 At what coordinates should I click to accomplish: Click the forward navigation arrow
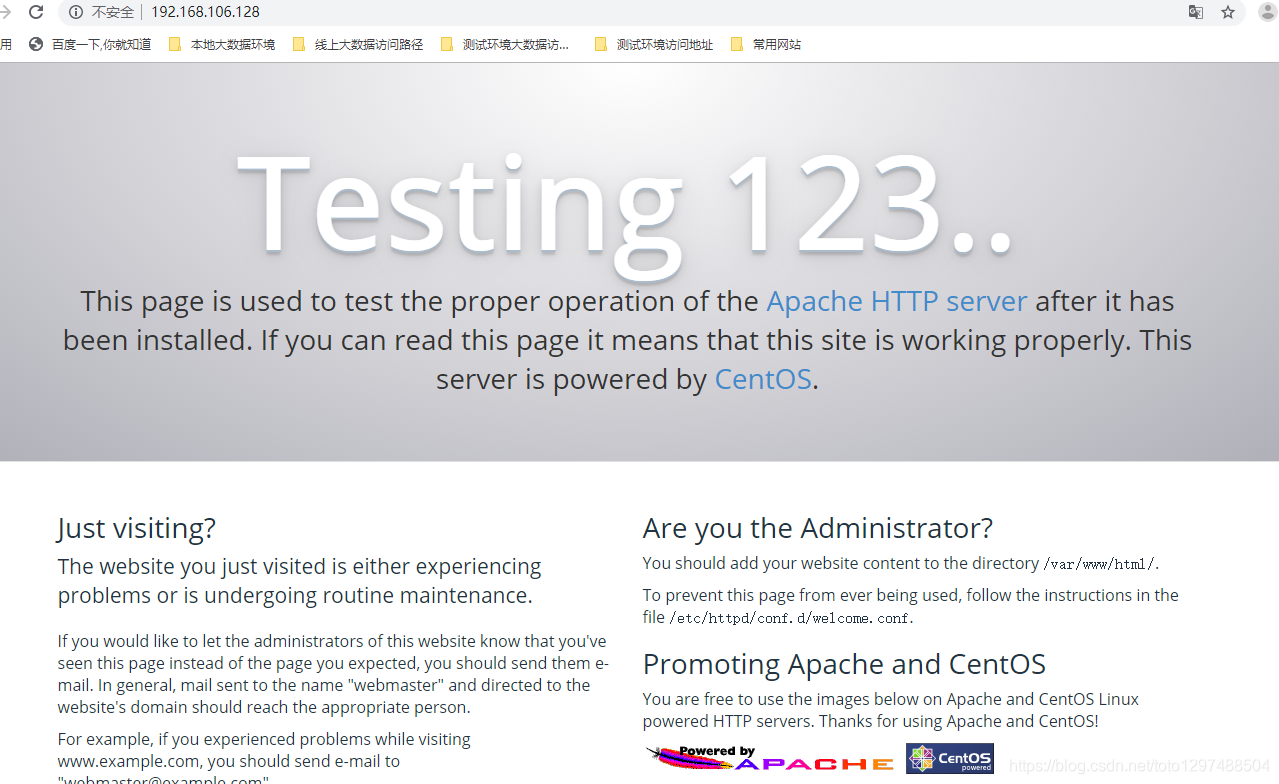point(5,12)
